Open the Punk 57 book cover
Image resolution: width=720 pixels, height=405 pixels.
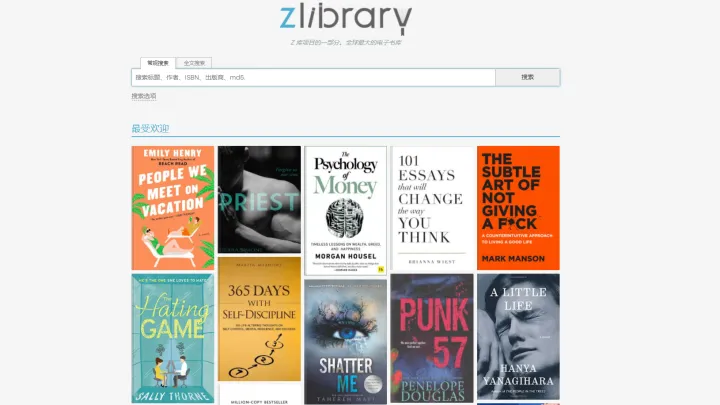pyautogui.click(x=432, y=339)
